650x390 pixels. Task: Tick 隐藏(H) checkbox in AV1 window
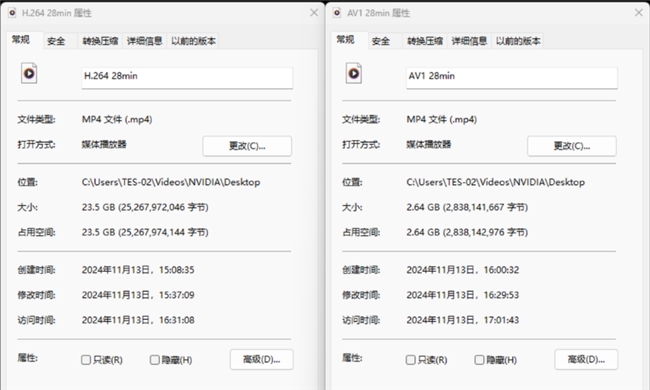(x=479, y=360)
